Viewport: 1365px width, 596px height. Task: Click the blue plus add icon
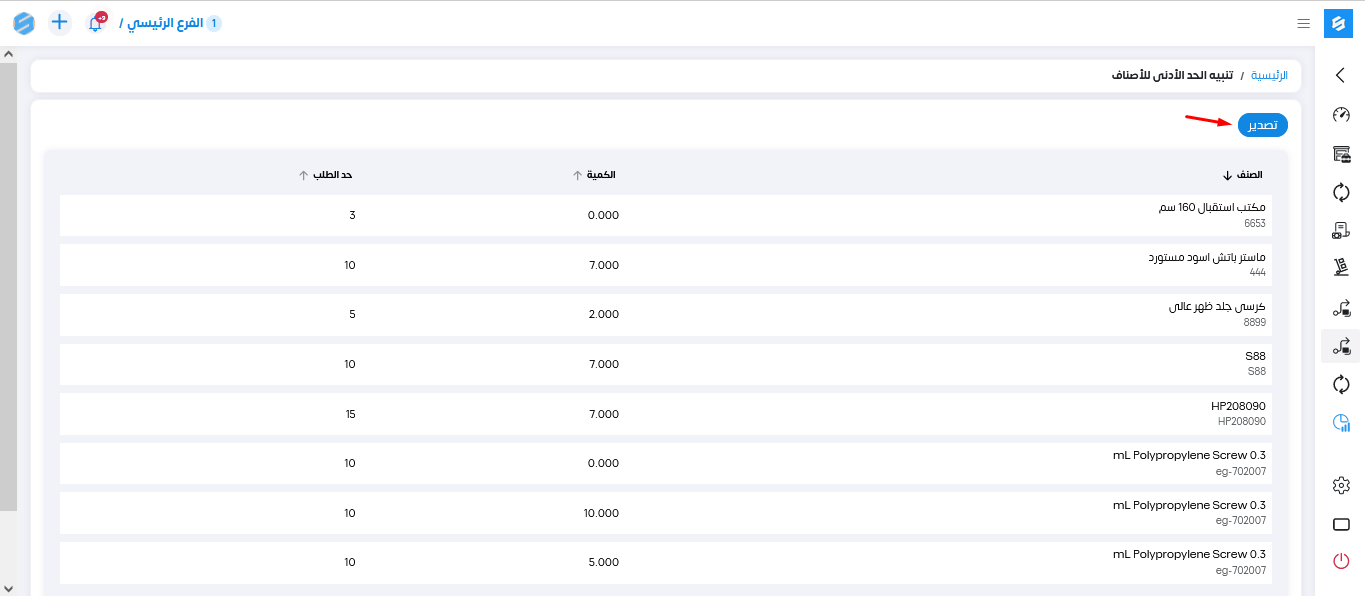point(60,22)
